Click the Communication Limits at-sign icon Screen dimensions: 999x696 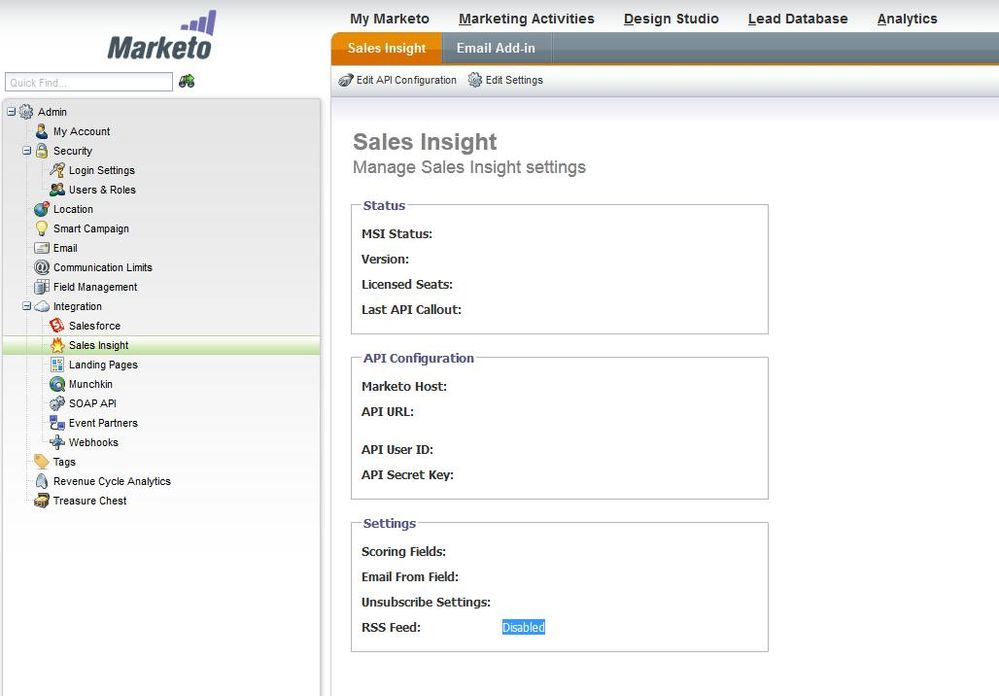click(x=41, y=267)
